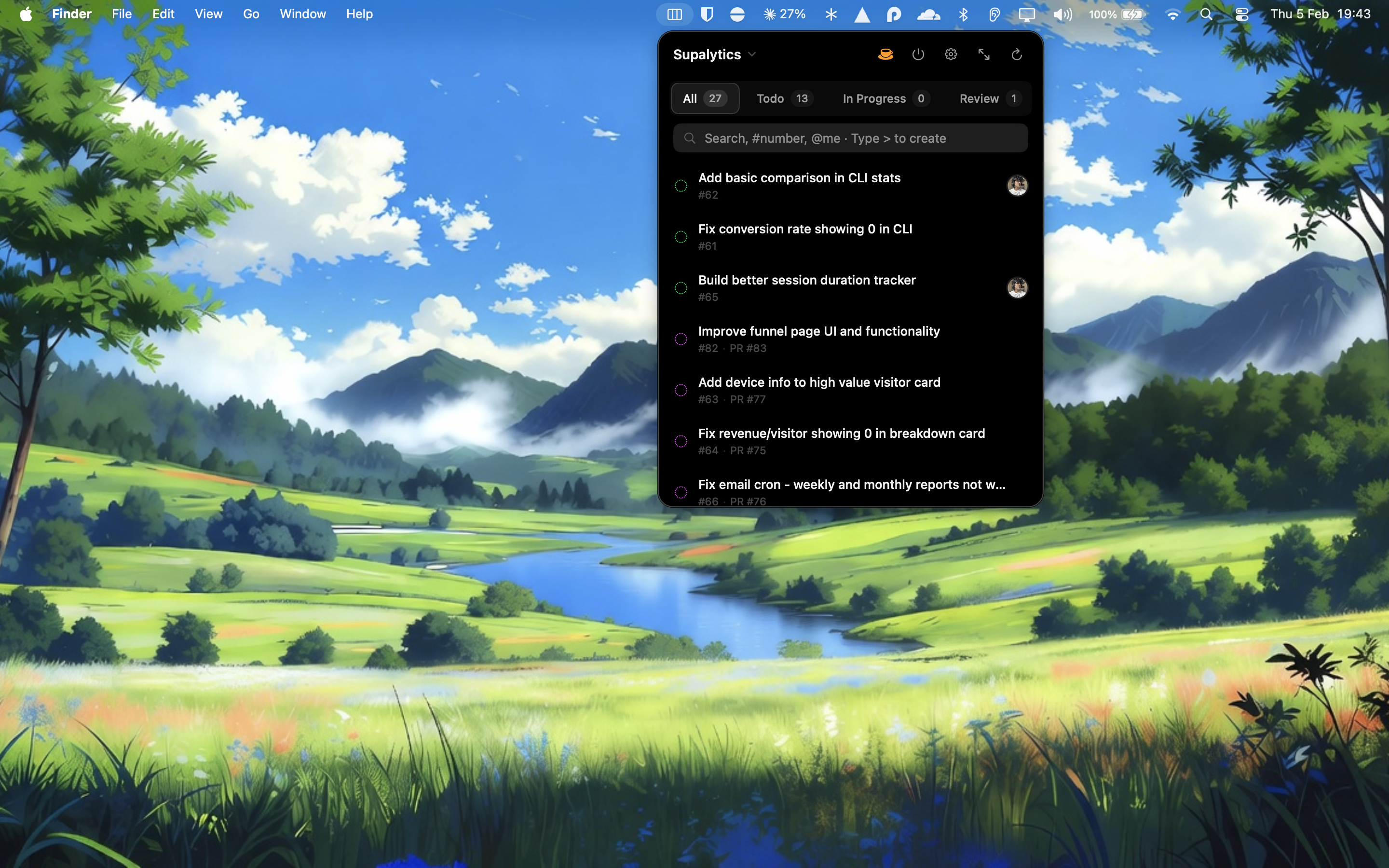The width and height of the screenshot is (1389, 868).
Task: Open the issue titled Build better session duration tracker
Action: pyautogui.click(x=806, y=280)
